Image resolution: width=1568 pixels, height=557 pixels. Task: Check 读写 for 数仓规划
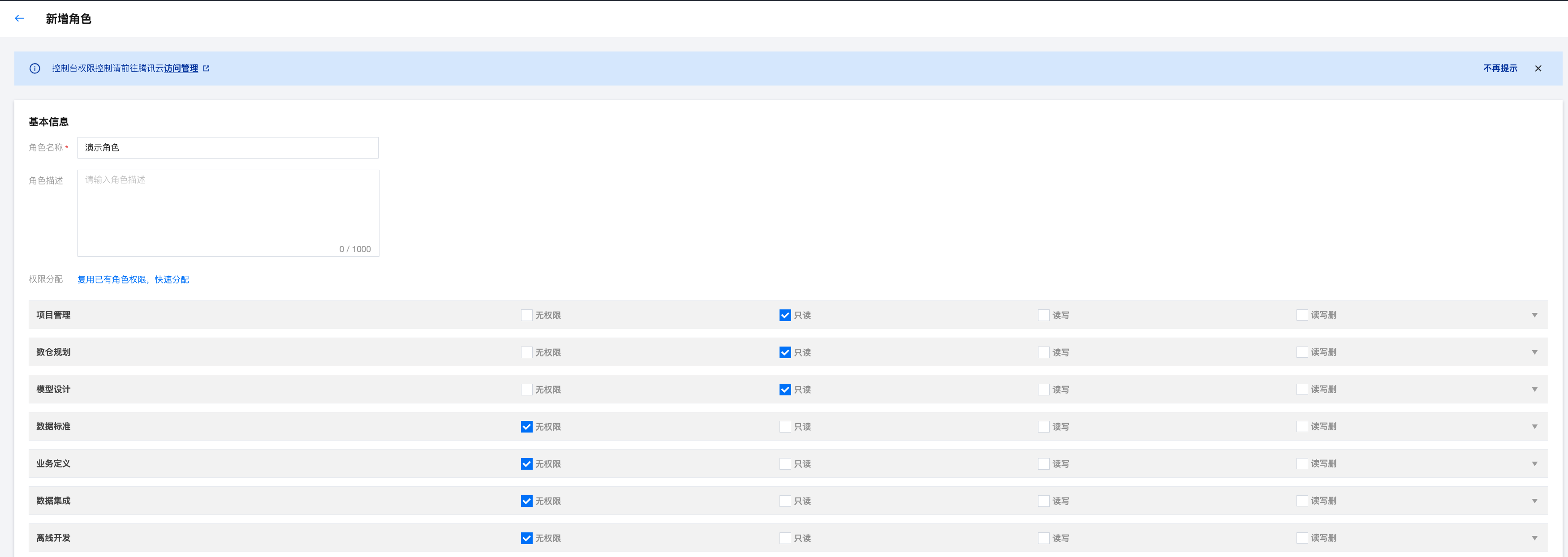(1043, 353)
